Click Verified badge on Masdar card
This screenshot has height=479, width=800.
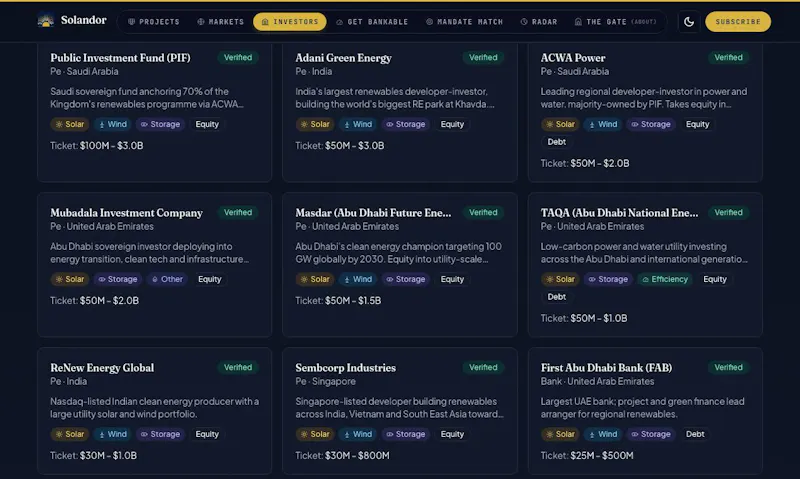[x=483, y=212]
